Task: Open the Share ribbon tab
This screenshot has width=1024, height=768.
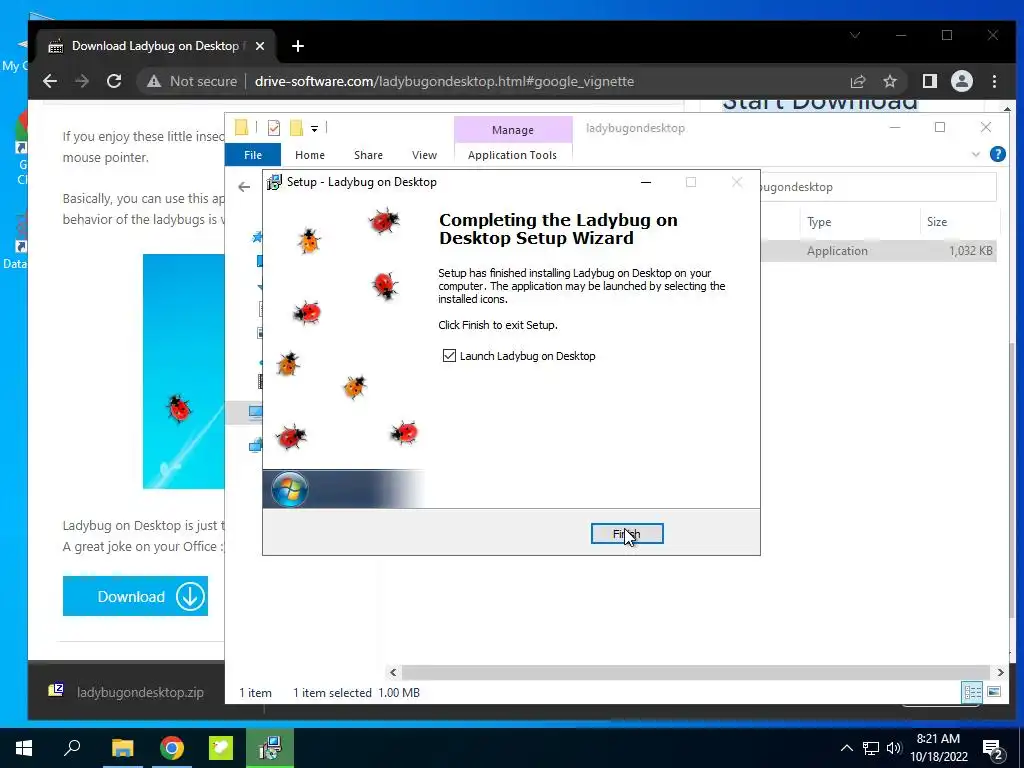Action: click(x=368, y=155)
